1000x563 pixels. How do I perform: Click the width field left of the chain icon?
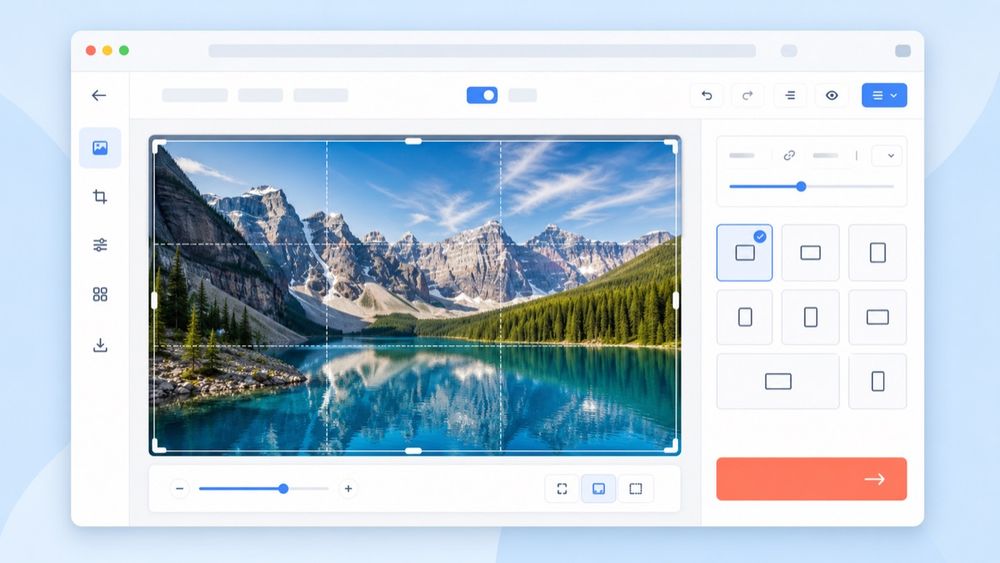742,156
